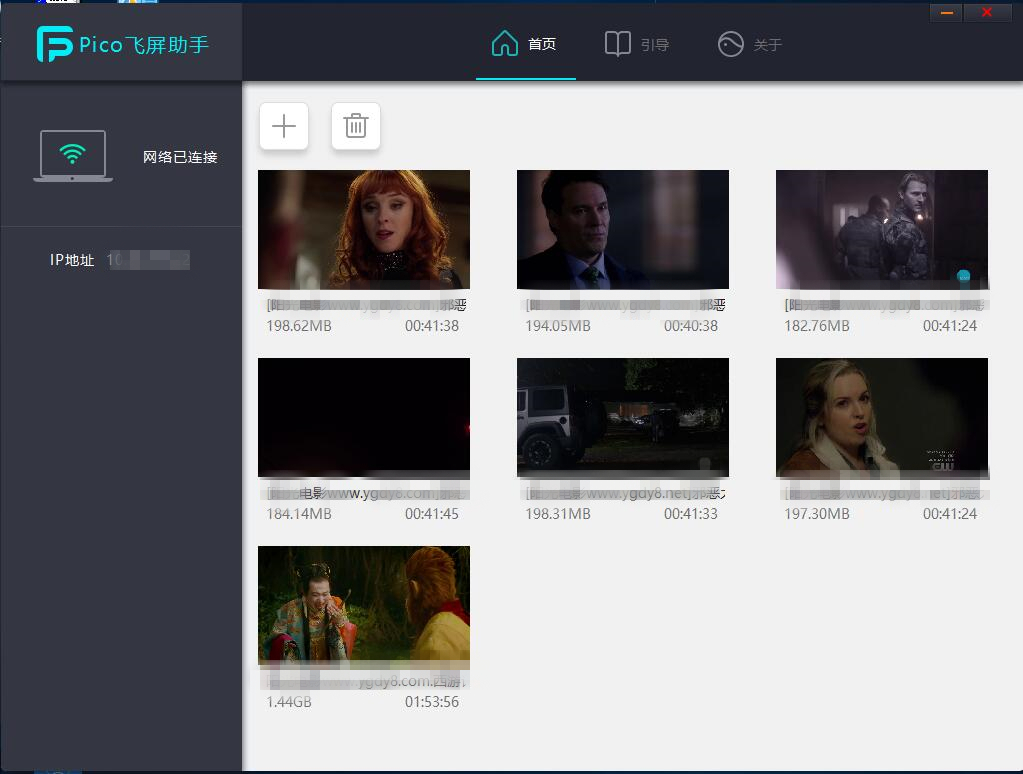
Task: Click the 网络已连接 status text
Action: (180, 157)
